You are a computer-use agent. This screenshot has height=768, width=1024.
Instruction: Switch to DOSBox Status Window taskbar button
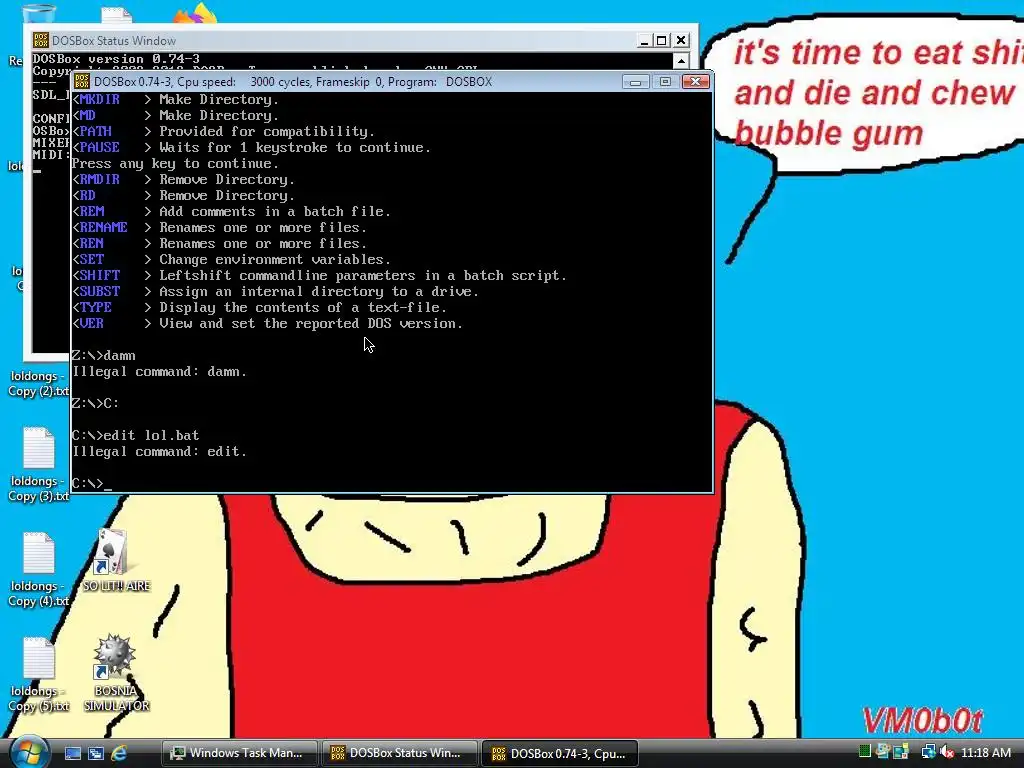[x=399, y=753]
